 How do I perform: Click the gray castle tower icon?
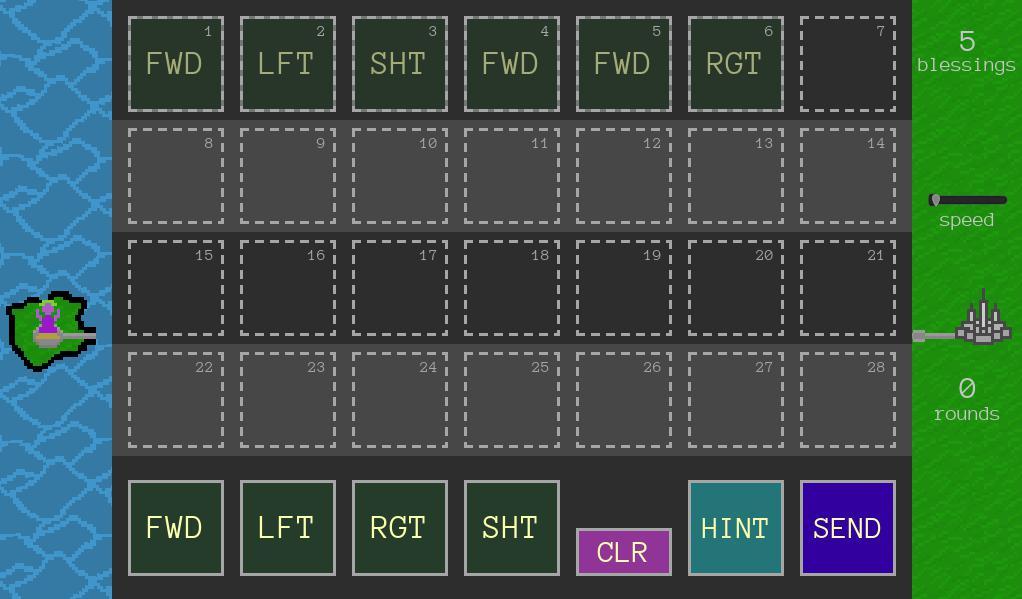tap(984, 322)
